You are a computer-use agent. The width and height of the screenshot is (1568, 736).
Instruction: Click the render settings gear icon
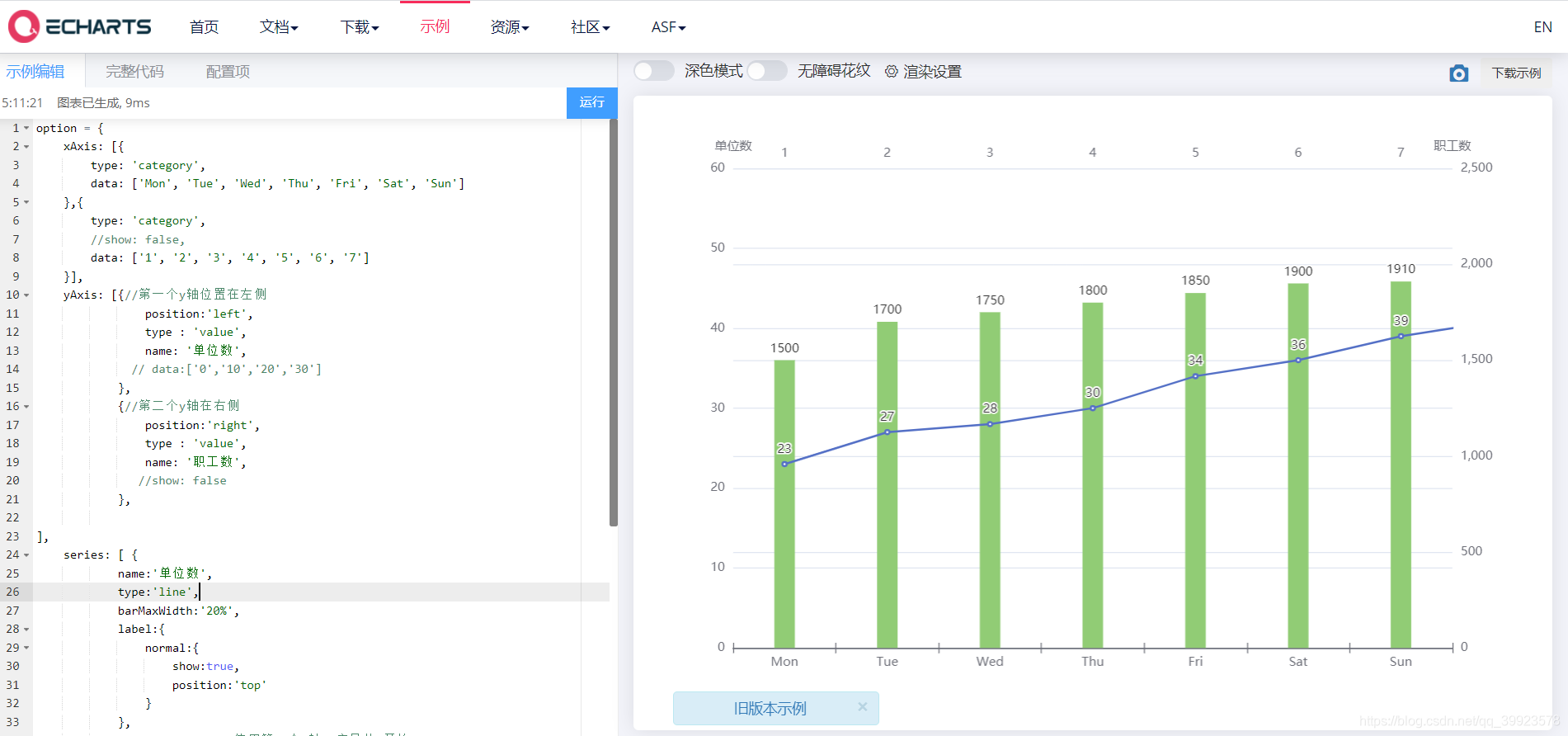click(x=891, y=72)
